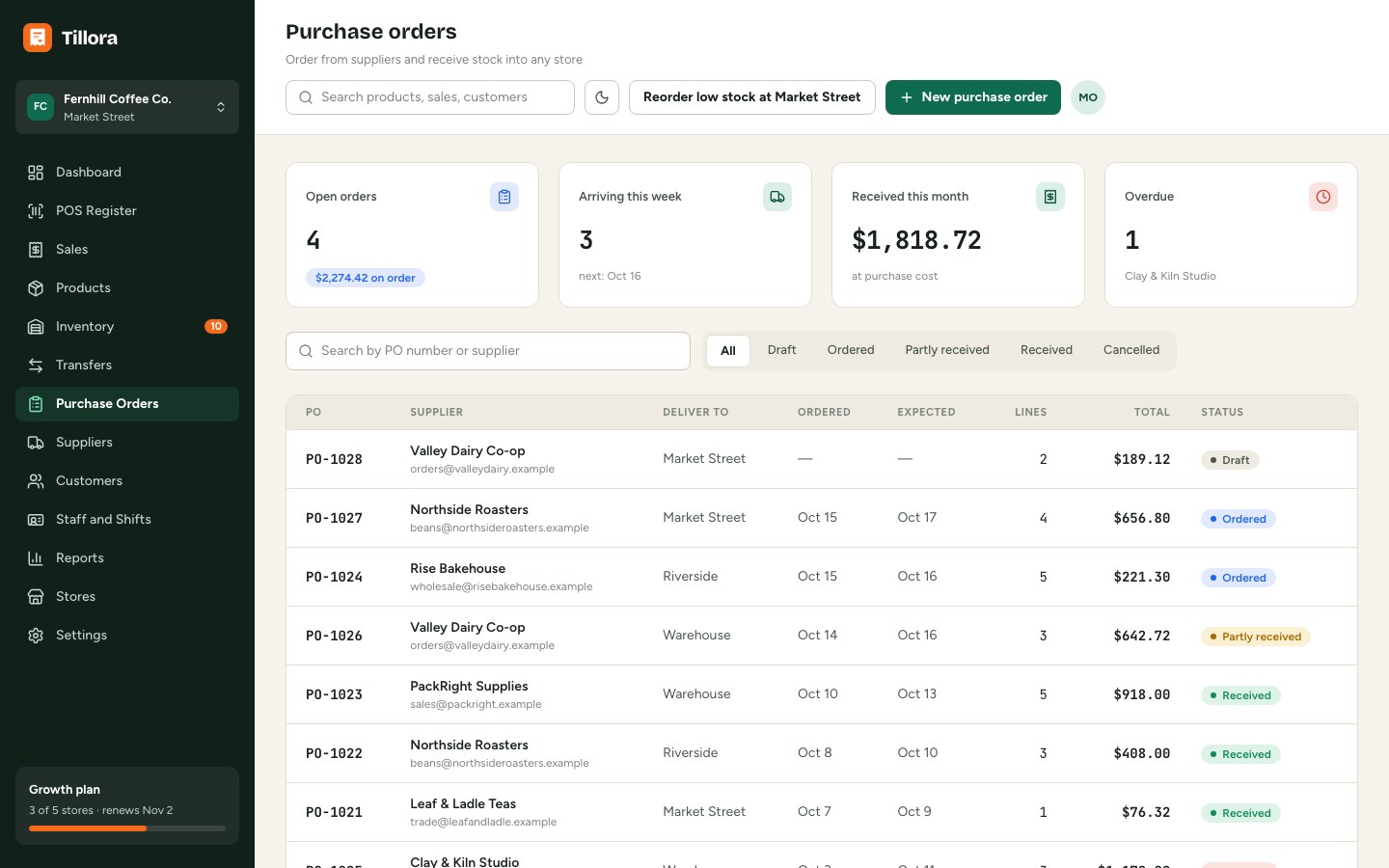Navigate to Products

click(127, 288)
